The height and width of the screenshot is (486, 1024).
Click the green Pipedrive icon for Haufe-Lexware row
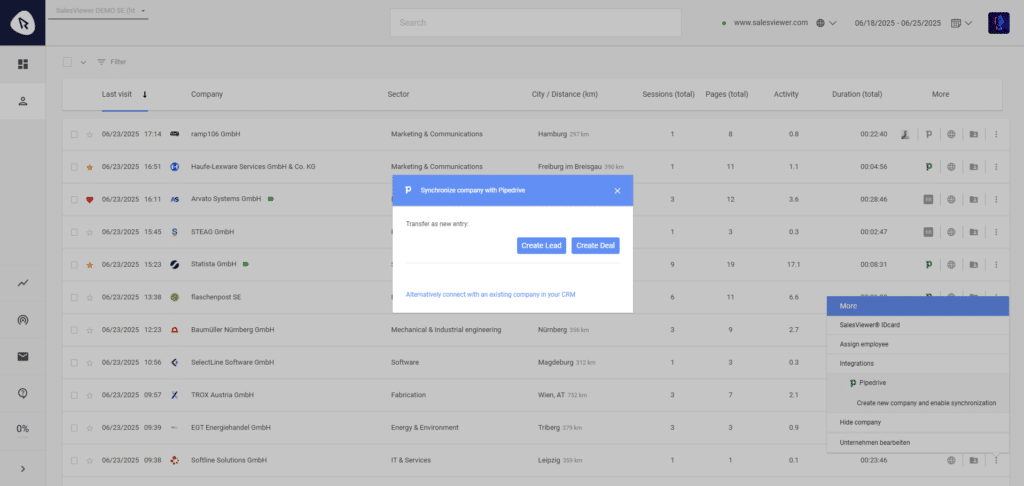tap(929, 167)
